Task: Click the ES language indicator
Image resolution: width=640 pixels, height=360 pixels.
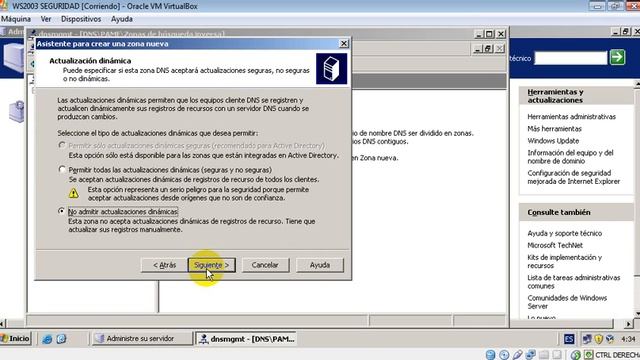Action: tap(569, 339)
